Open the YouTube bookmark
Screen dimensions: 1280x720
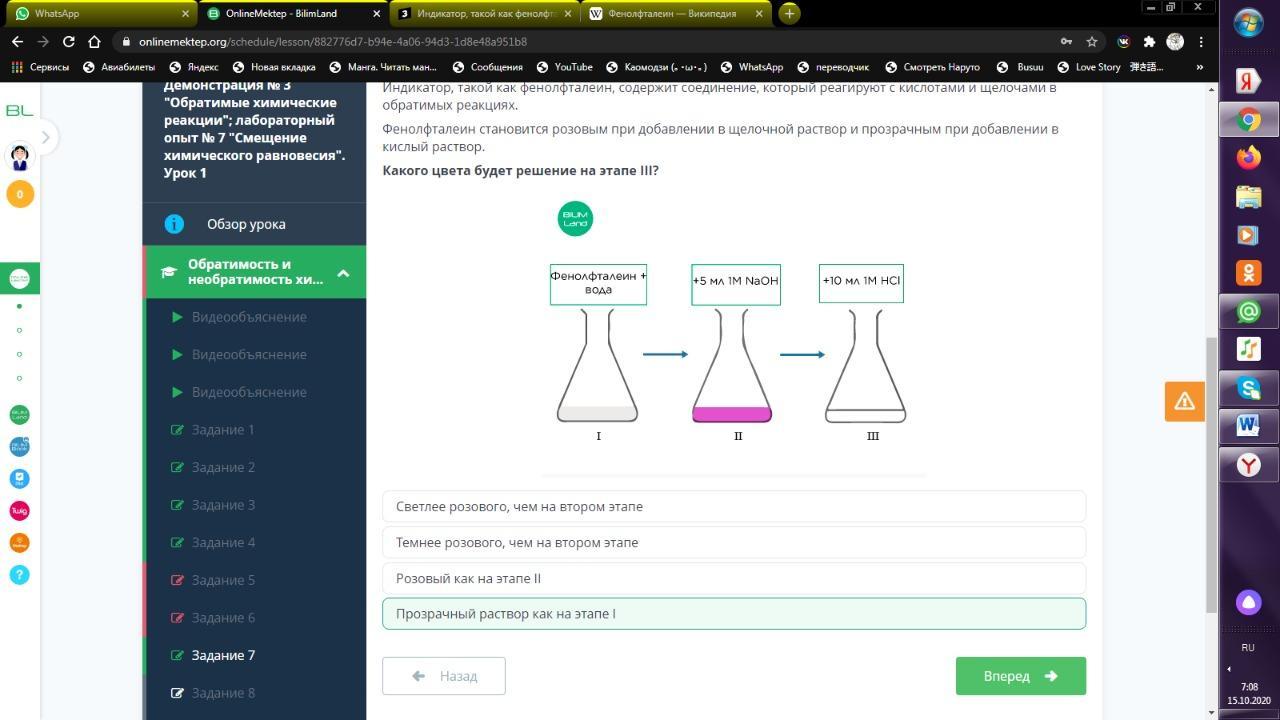coord(564,67)
